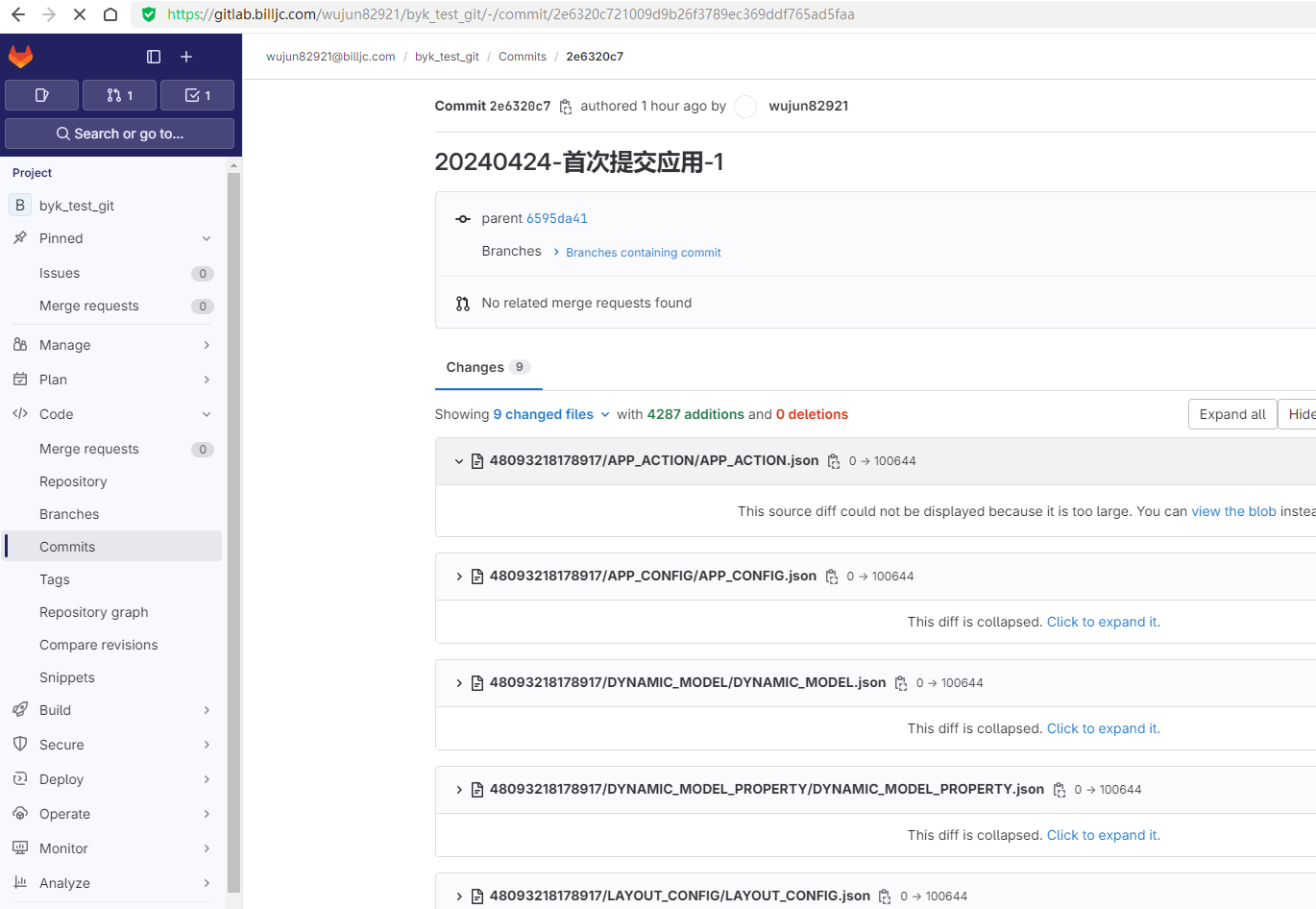Viewport: 1316px width, 909px height.
Task: Click the DYNAMIC_MODEL.json file icon
Action: 477,683
